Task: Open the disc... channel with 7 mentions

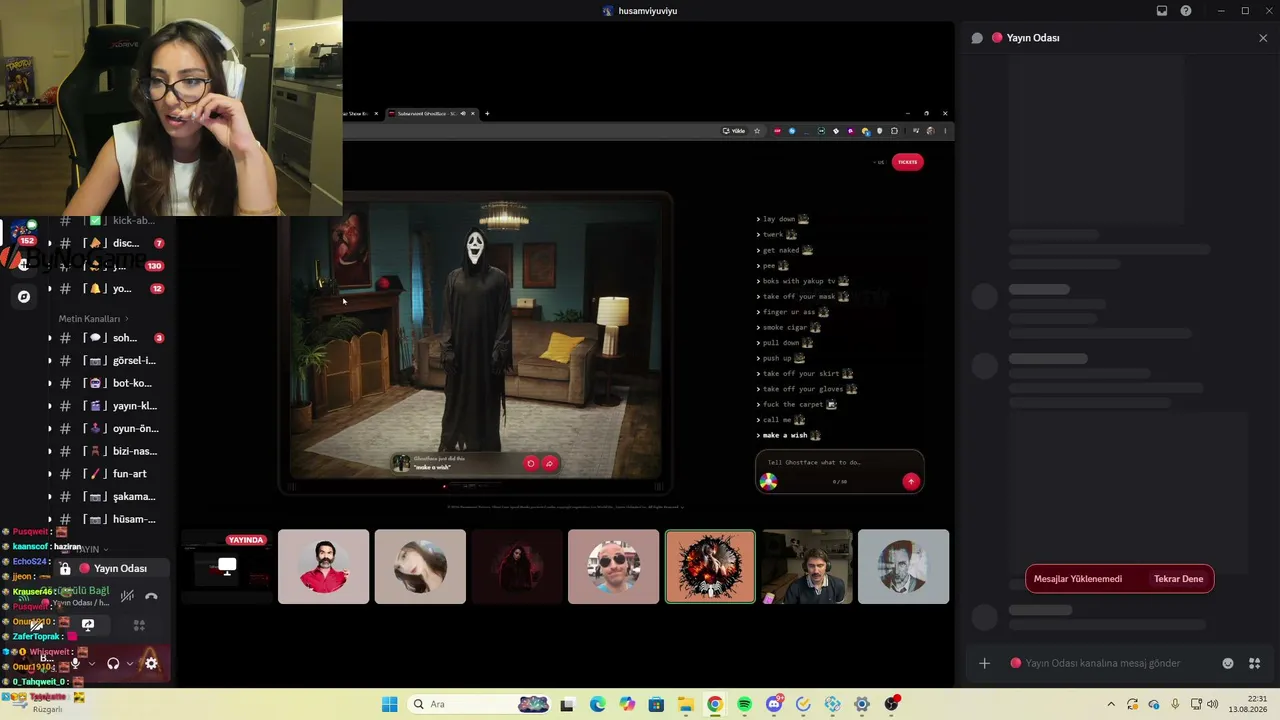Action: click(108, 243)
